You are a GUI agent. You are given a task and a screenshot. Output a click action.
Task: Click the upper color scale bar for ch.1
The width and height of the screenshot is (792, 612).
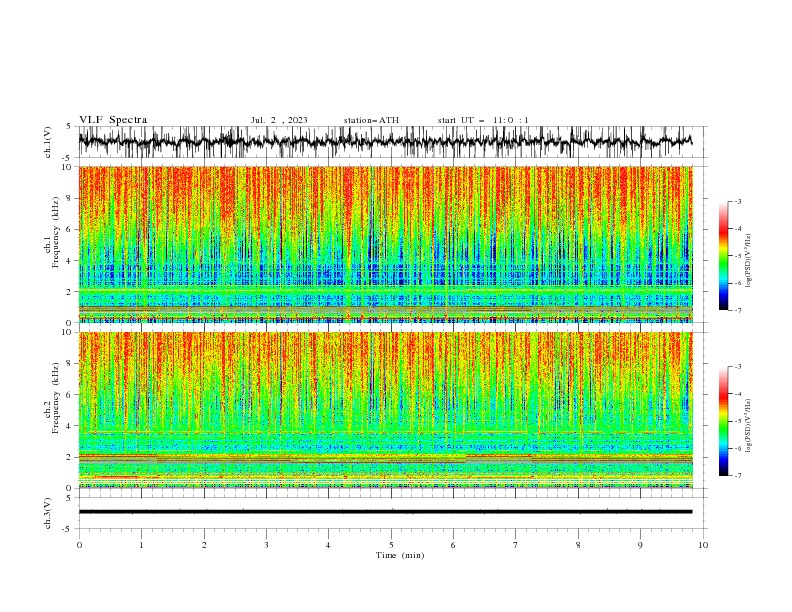point(724,256)
